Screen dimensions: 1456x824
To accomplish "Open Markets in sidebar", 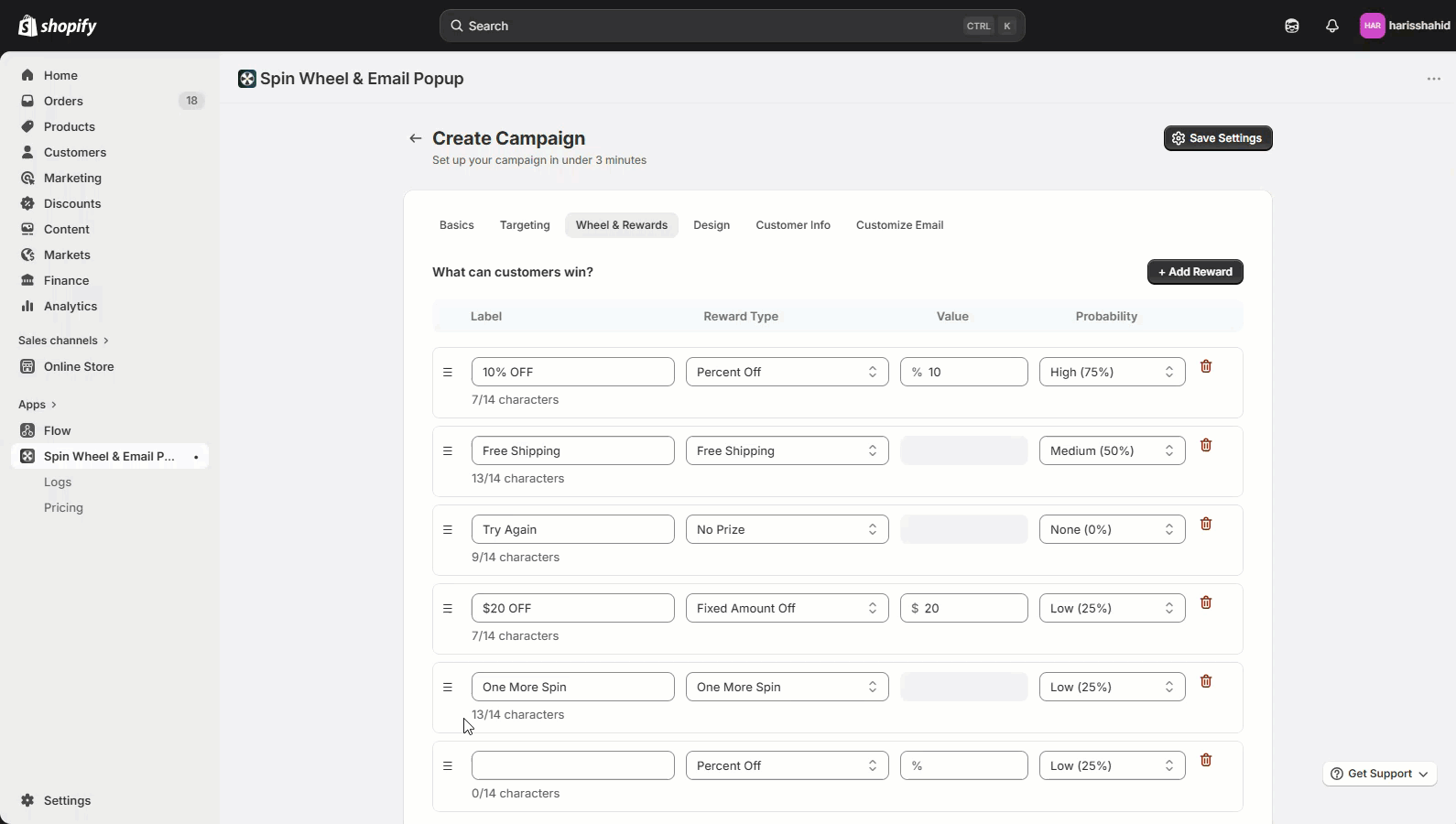I will tap(110, 255).
